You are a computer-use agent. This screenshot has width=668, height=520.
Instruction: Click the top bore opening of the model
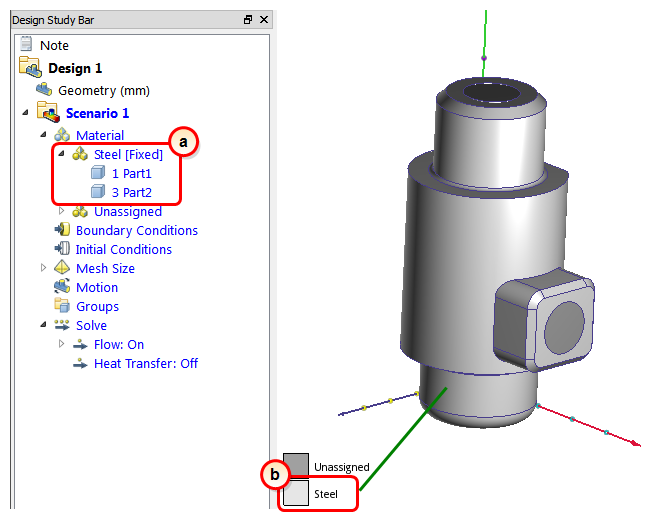point(492,93)
